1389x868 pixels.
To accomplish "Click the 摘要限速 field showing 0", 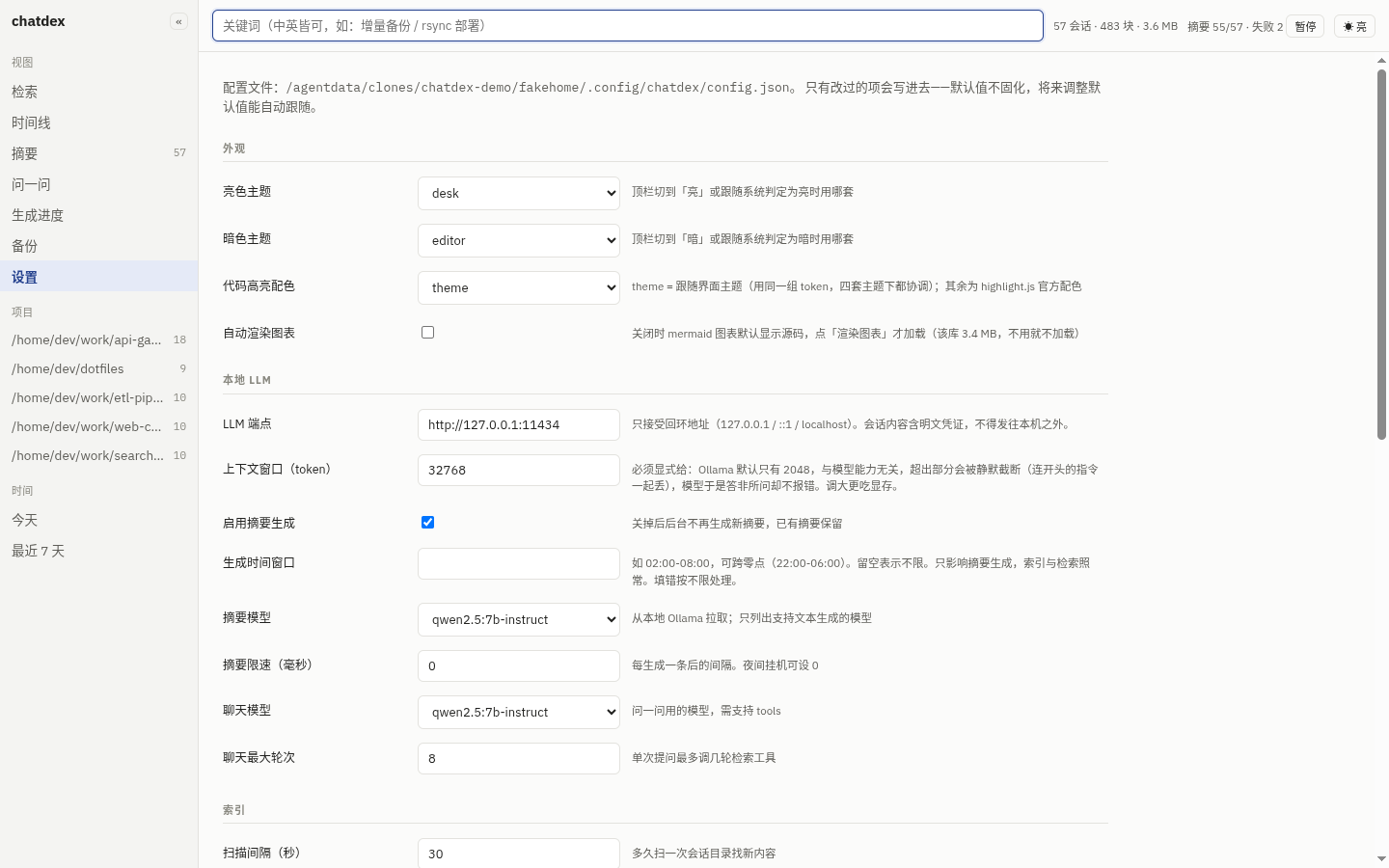I will (x=519, y=665).
